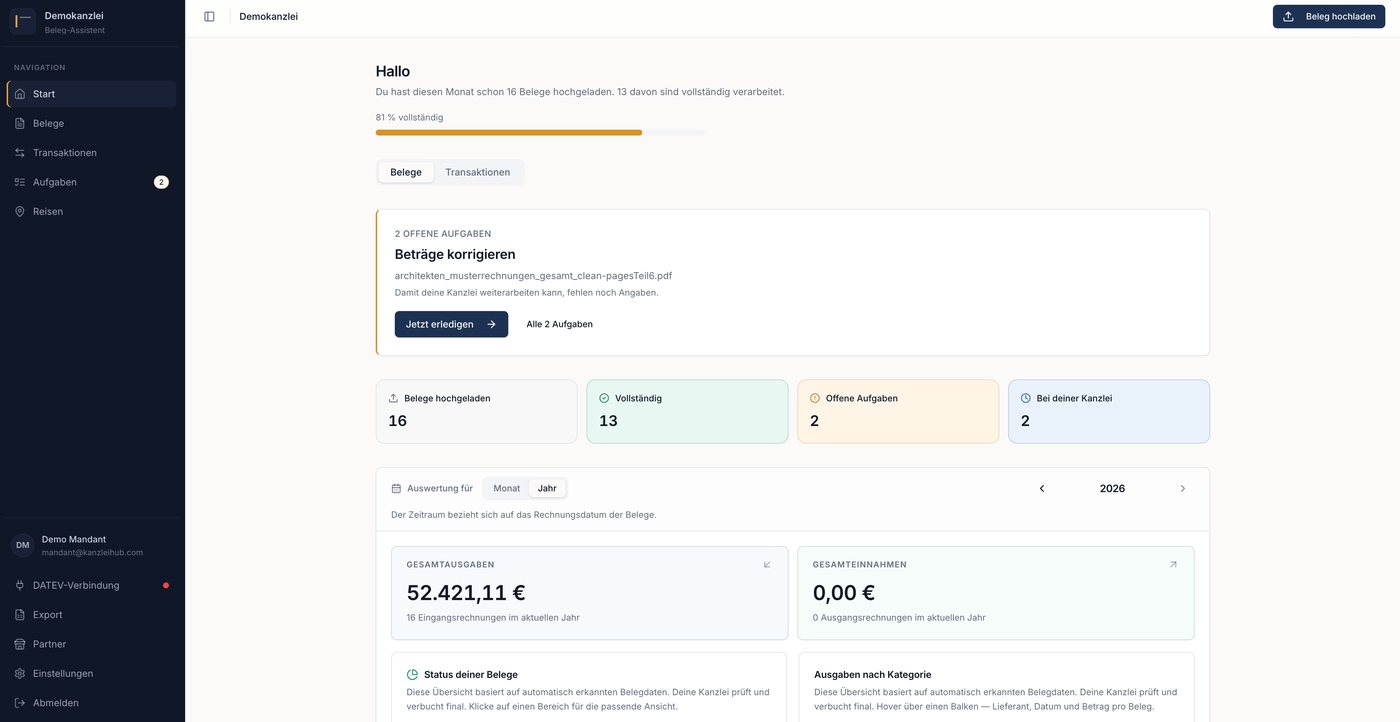This screenshot has width=1400, height=722.
Task: Click the map pin icon beside Reisen
Action: click(x=20, y=211)
